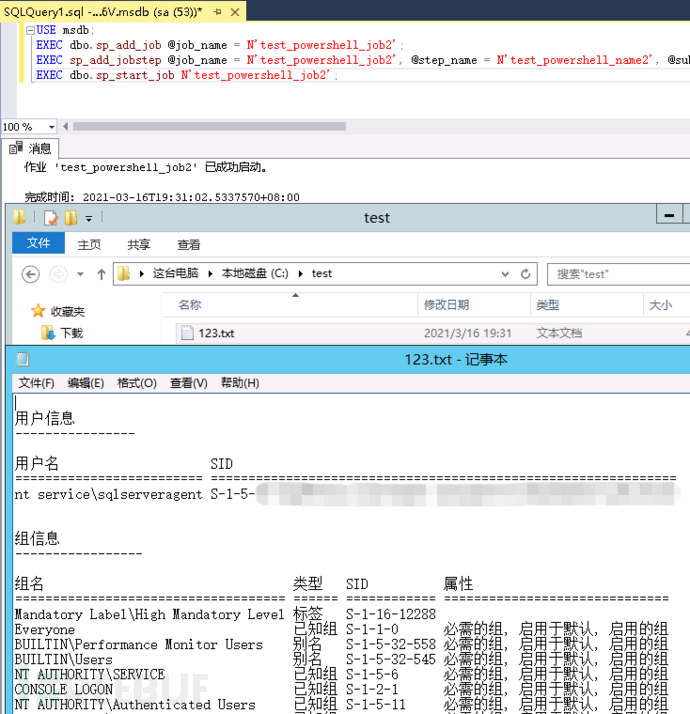Go back in Explorer navigation

(x=31, y=275)
